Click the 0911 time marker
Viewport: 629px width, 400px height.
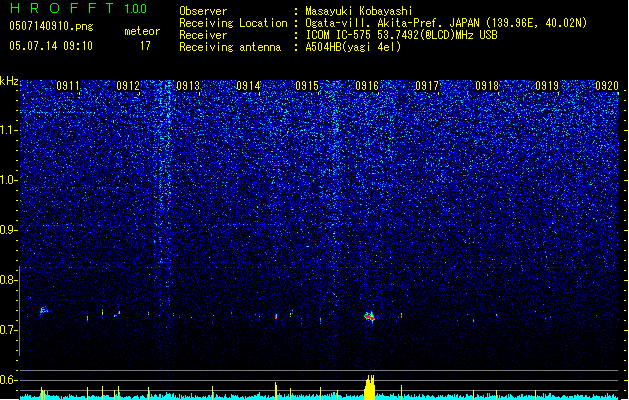coord(68,86)
